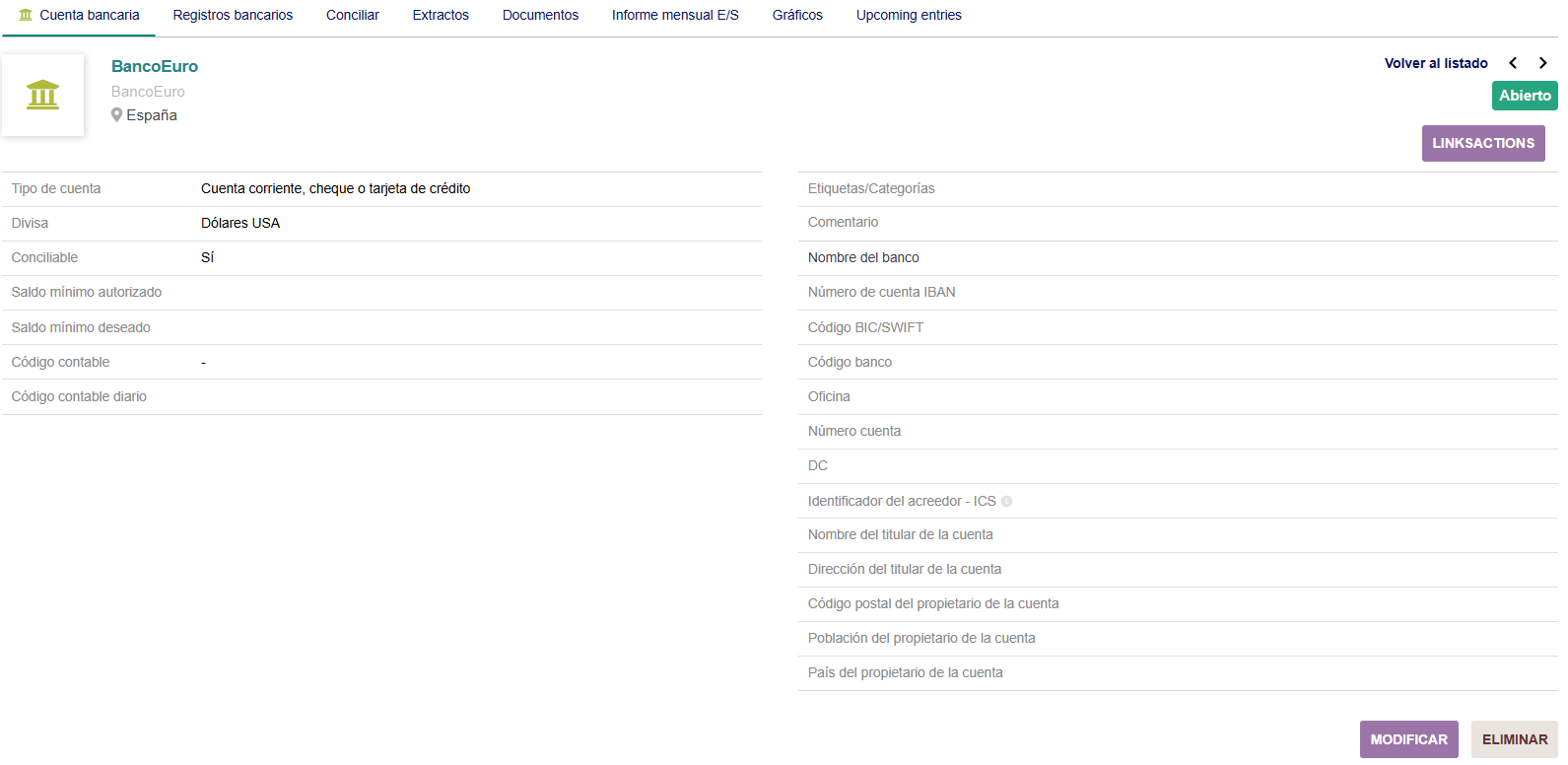Image resolution: width=1568 pixels, height=765 pixels.
Task: Click the bank icon in Cuenta bancaria tab
Action: click(x=26, y=15)
